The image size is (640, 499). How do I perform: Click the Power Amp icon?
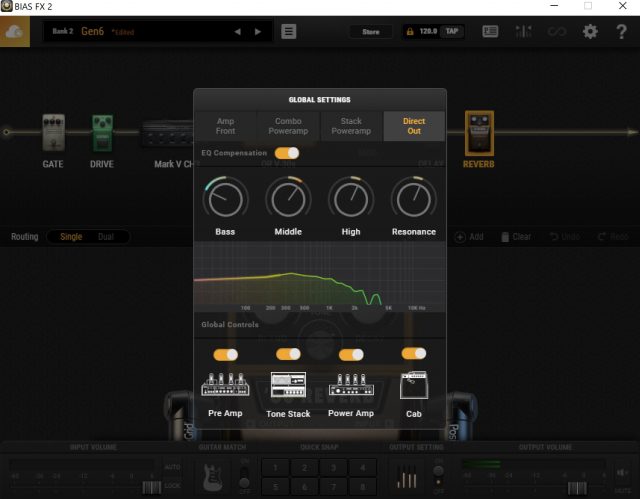click(351, 384)
